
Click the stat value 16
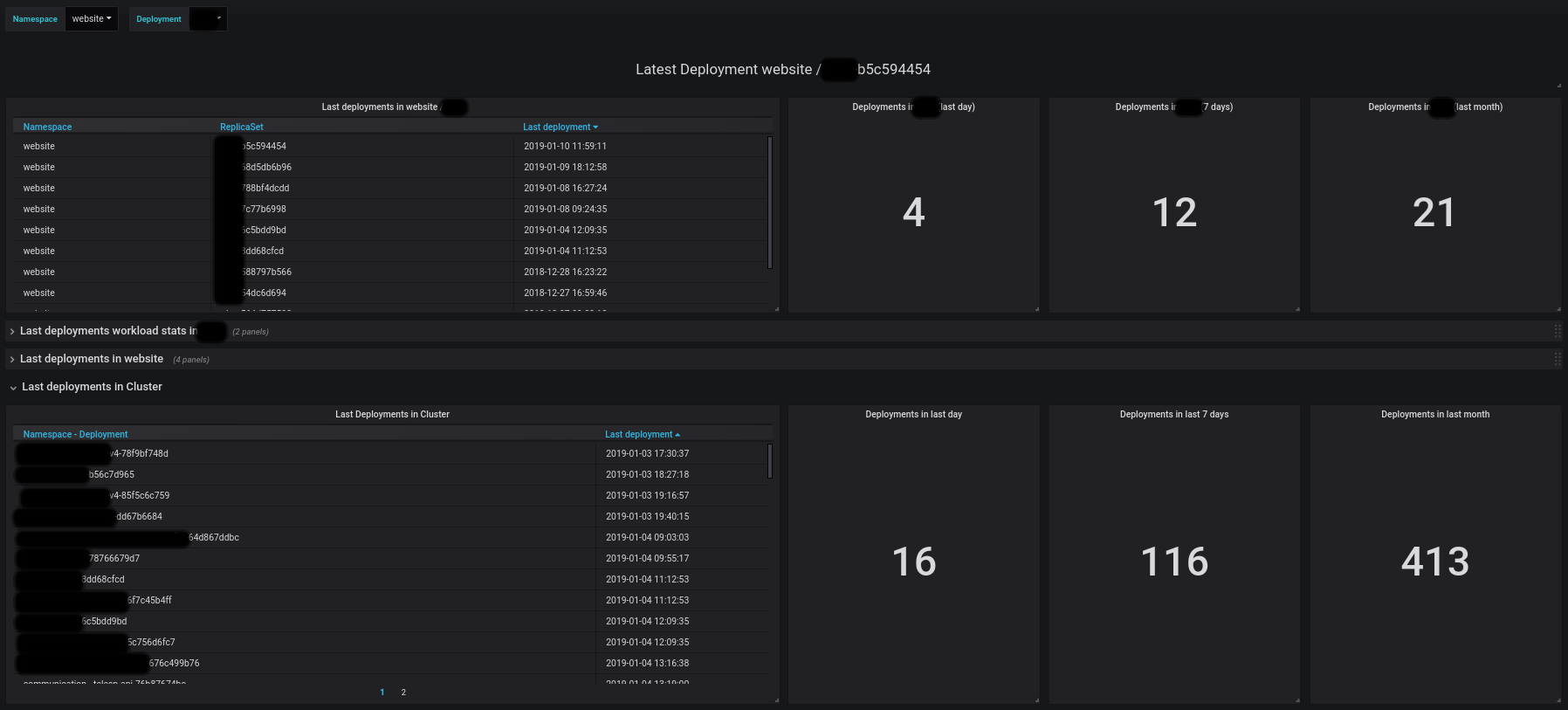click(x=914, y=562)
